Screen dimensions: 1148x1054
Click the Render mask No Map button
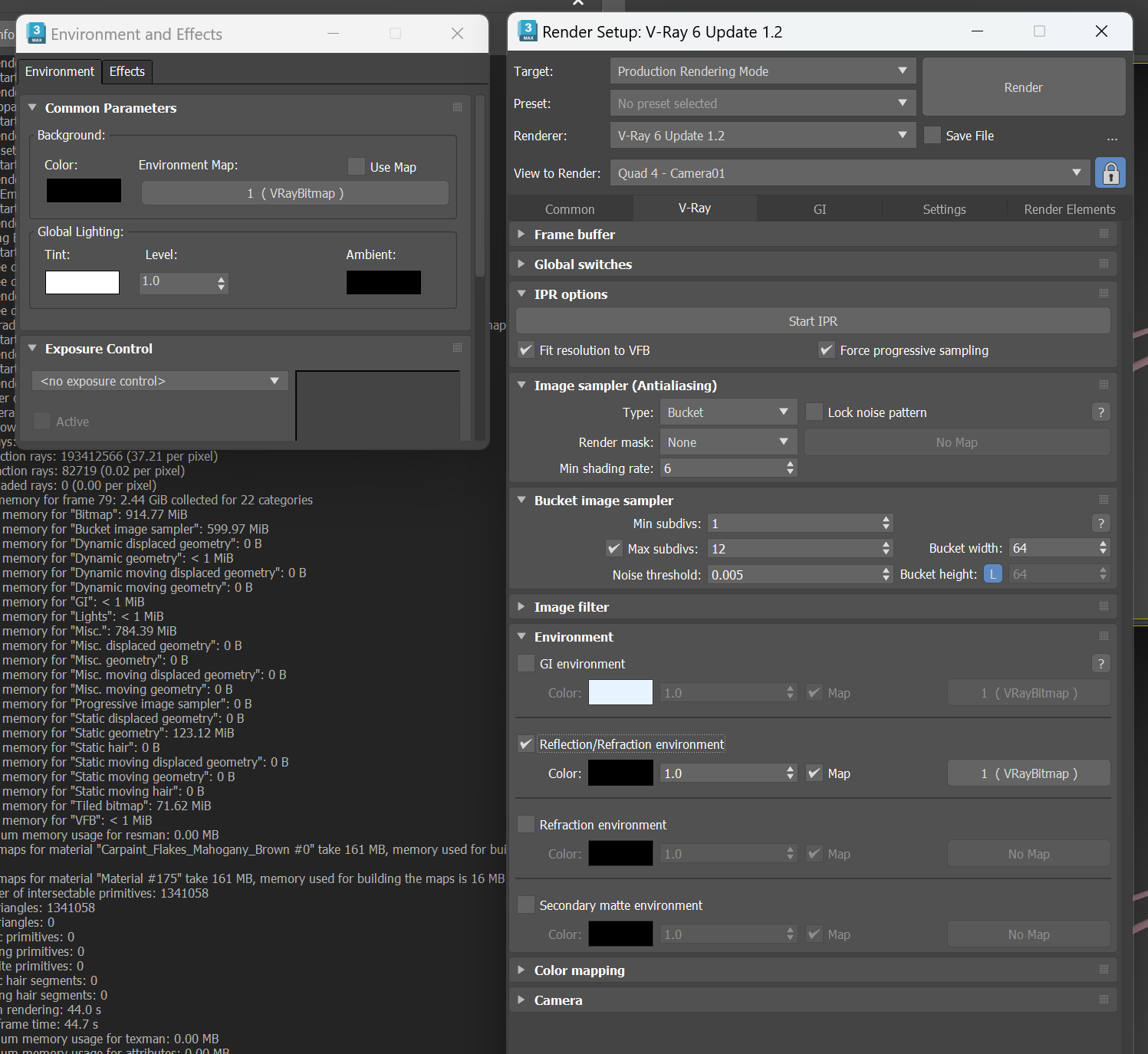[957, 442]
